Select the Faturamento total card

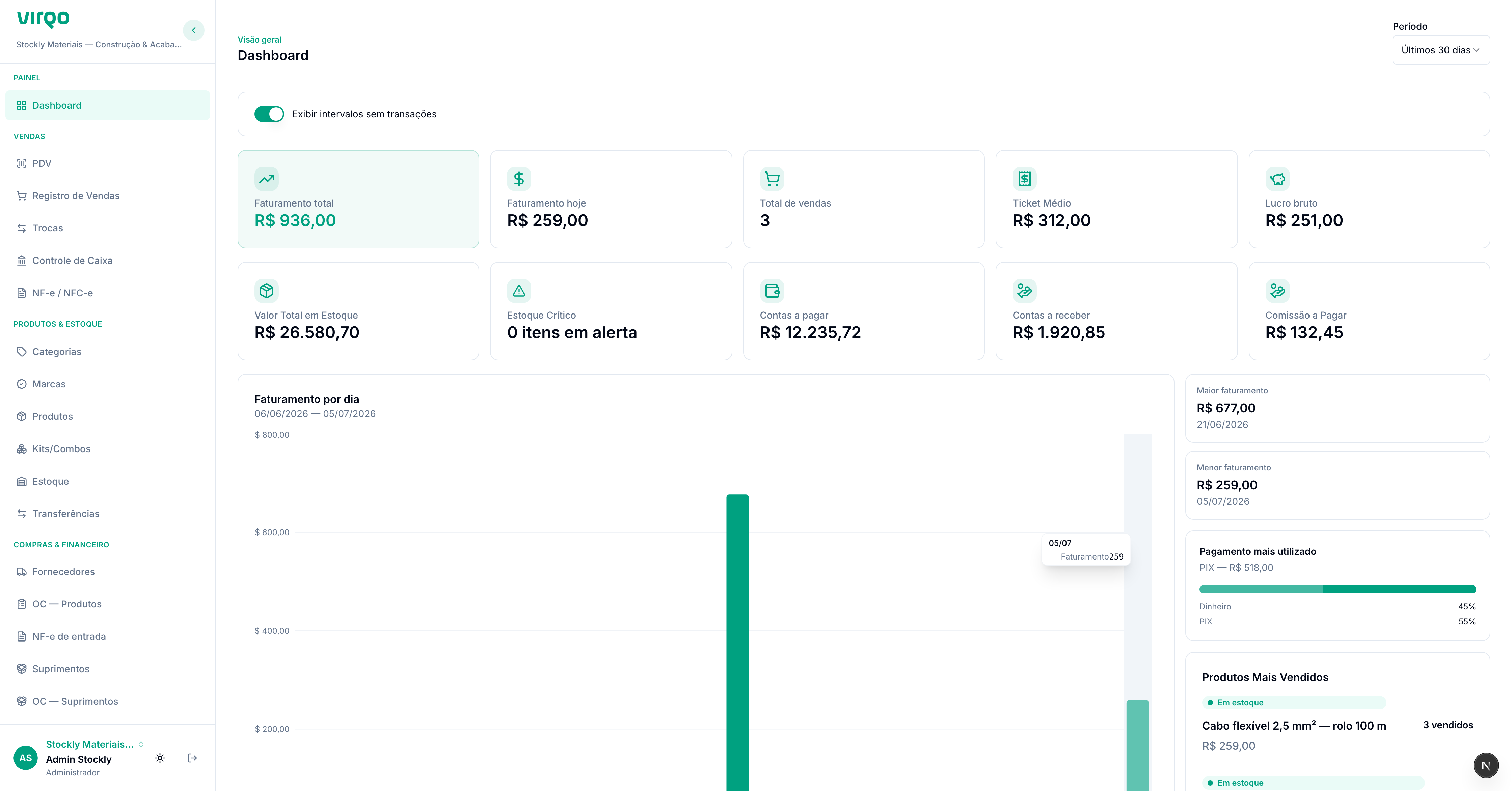click(358, 199)
